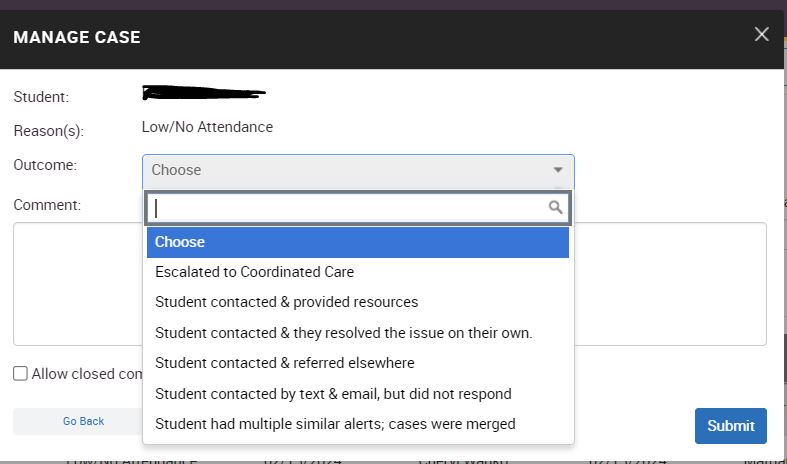Click the Manage Case title header
787x464 pixels.
click(x=77, y=38)
